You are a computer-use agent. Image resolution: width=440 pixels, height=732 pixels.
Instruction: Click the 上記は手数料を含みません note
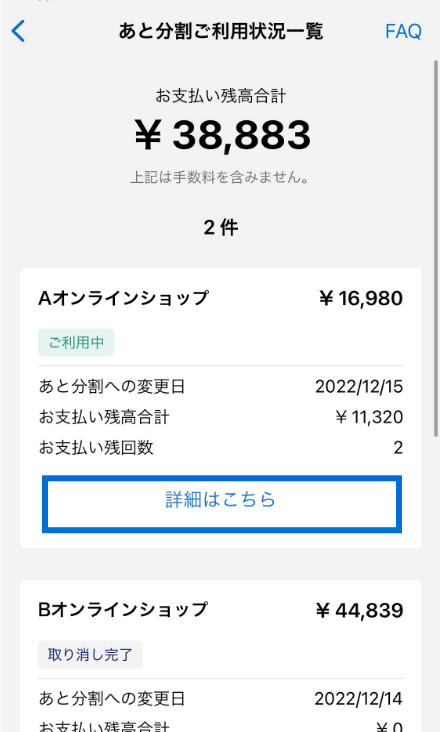[219, 177]
